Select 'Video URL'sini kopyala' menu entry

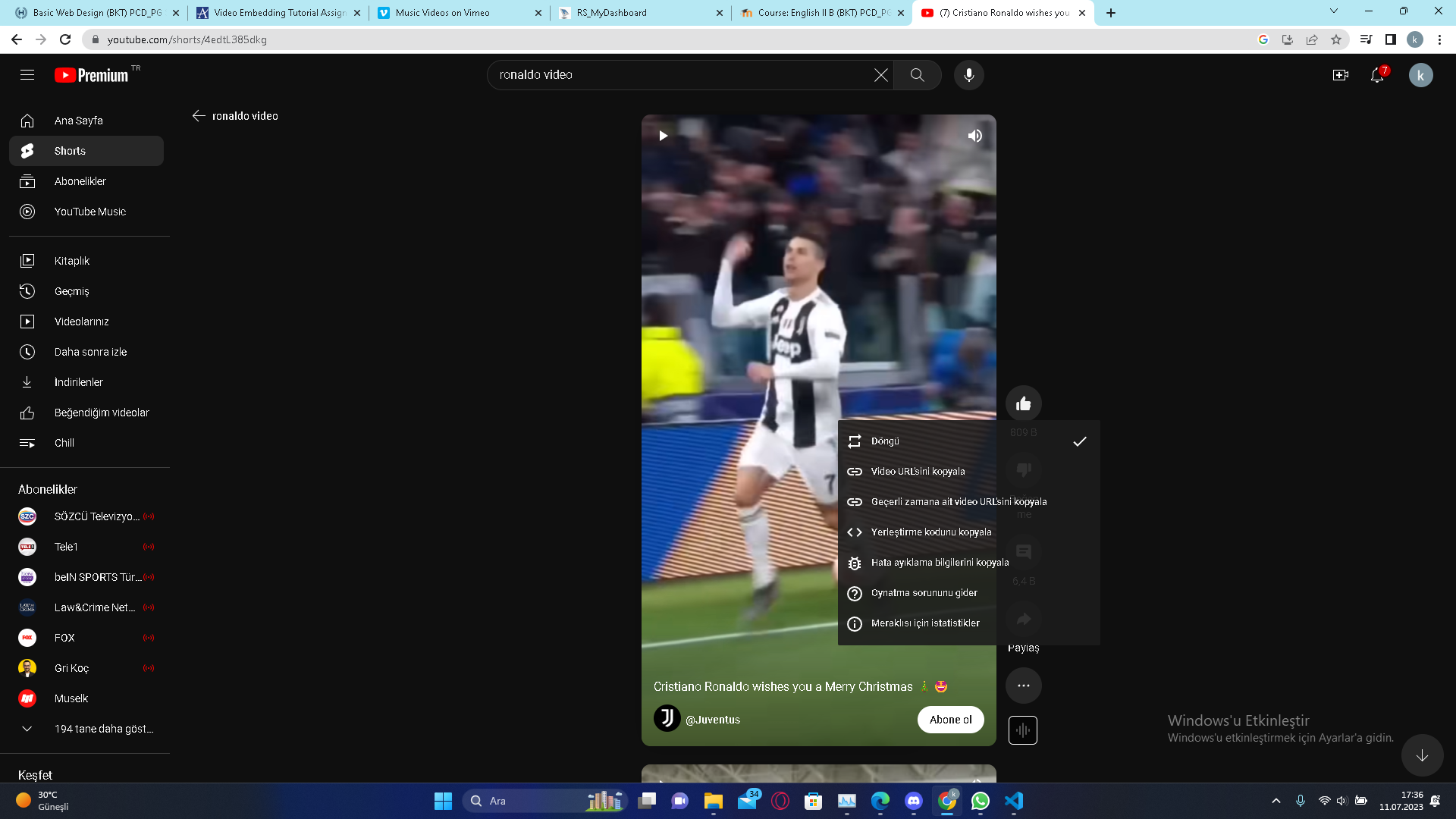[x=918, y=472]
